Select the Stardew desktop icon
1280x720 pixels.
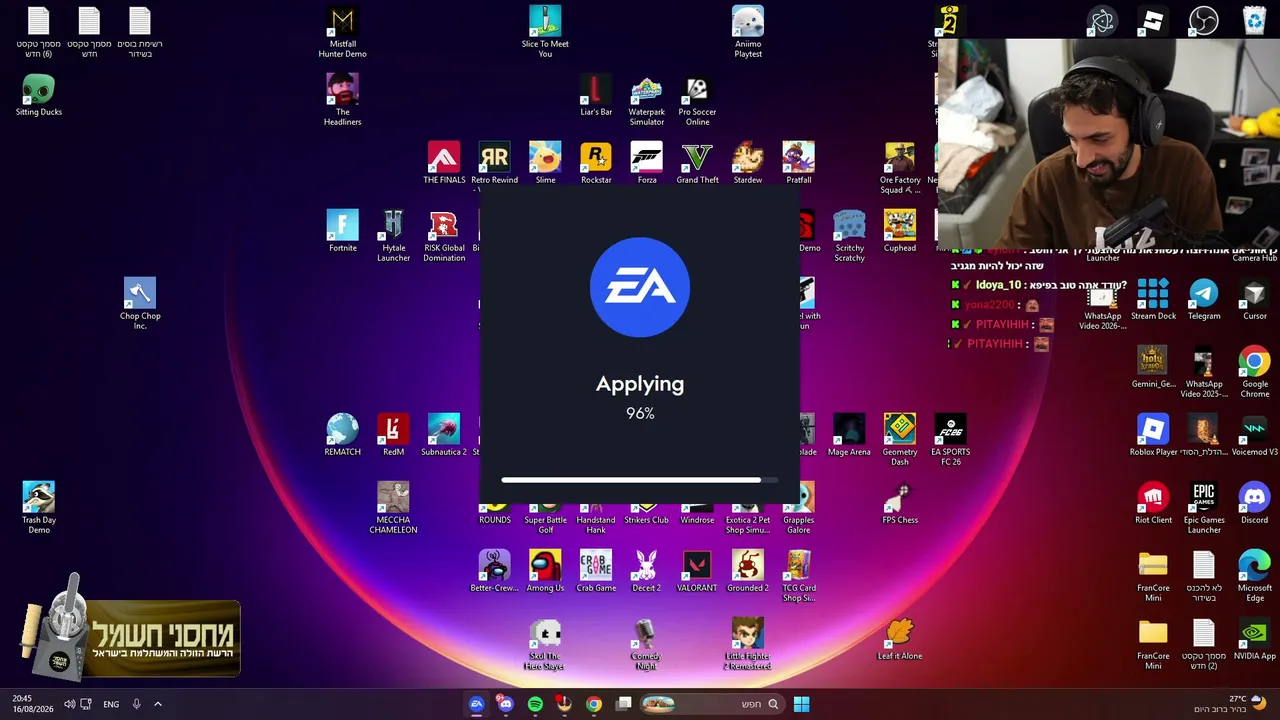(x=748, y=163)
